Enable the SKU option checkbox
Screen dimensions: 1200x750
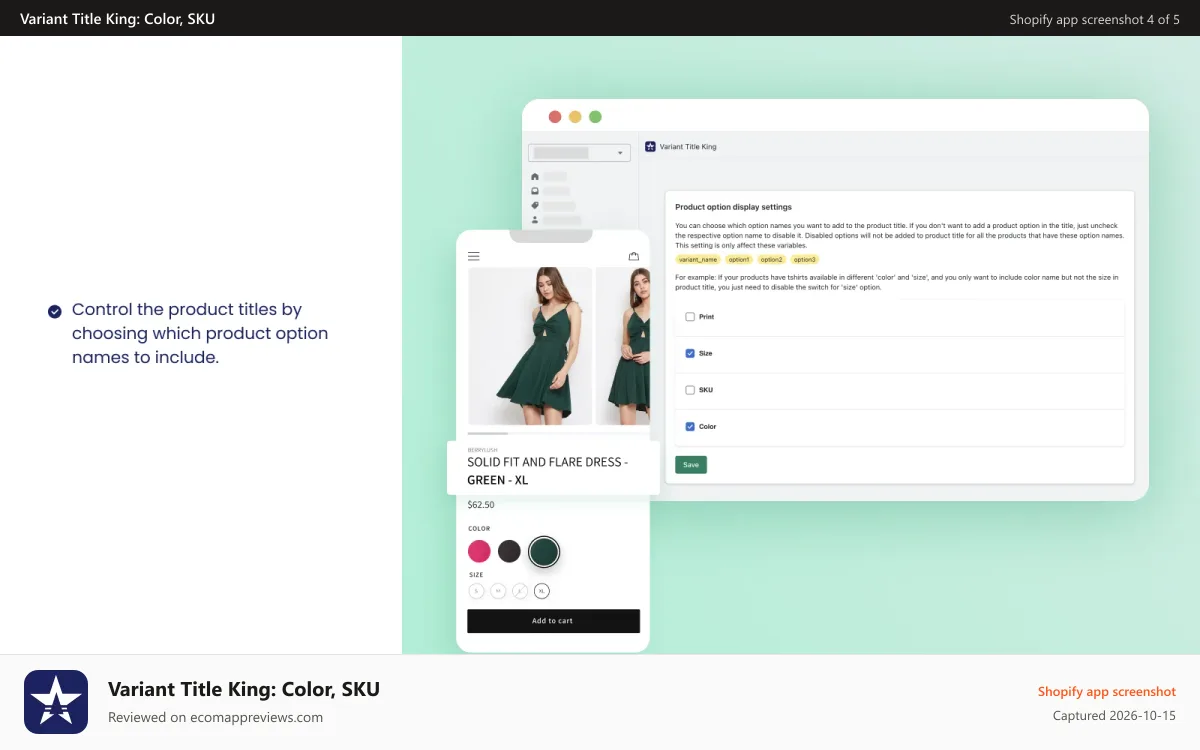(690, 390)
